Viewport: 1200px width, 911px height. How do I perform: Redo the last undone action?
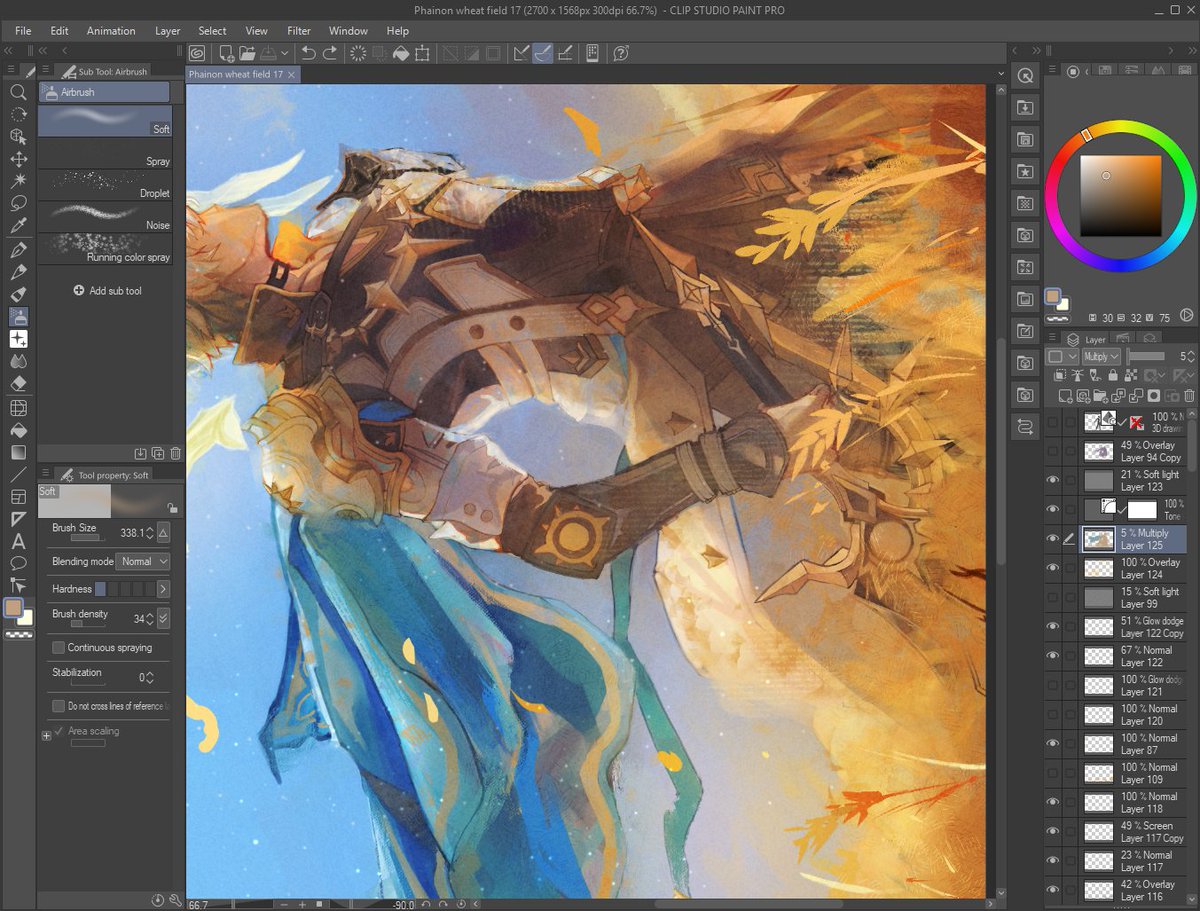click(330, 53)
